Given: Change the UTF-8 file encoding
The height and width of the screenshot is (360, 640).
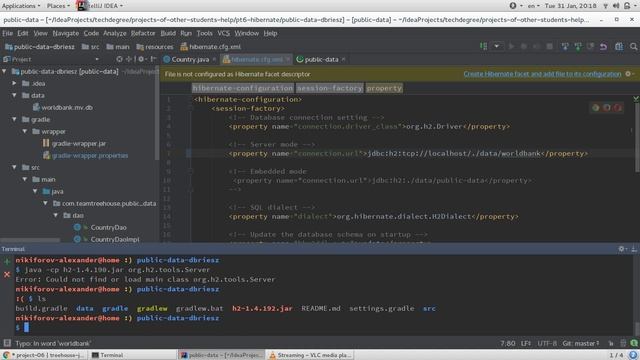Looking at the screenshot, I should coord(547,343).
